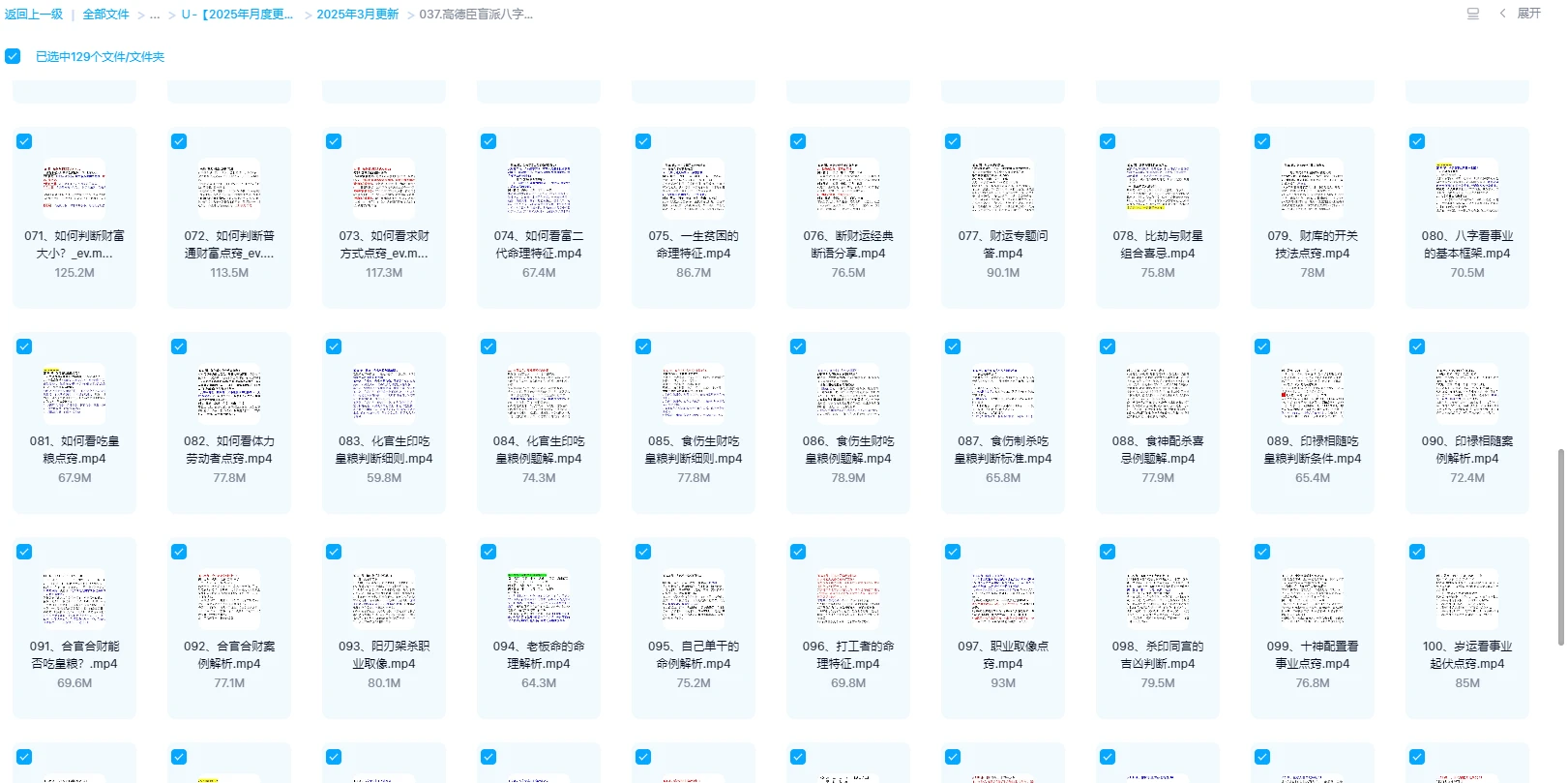Image resolution: width=1568 pixels, height=783 pixels.
Task: Select file name 081、如何看吃皇粮点窍.mp4
Action: click(x=74, y=450)
